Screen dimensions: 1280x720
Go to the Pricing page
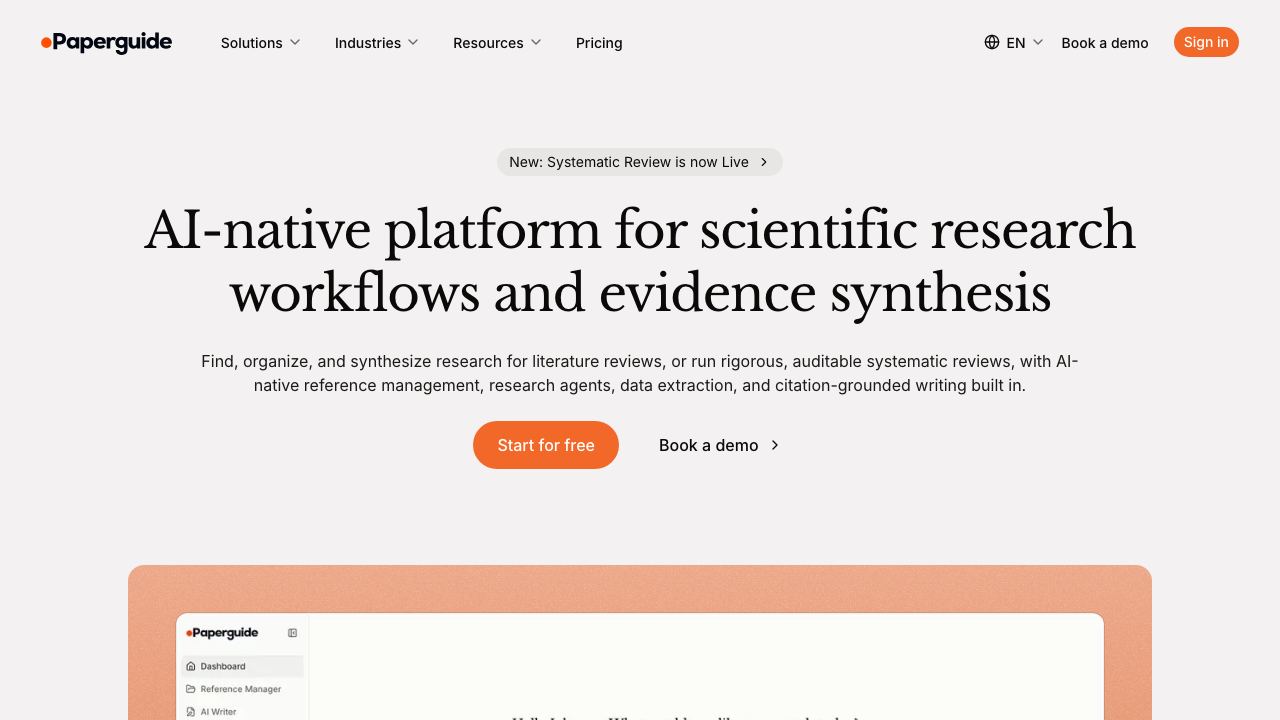(599, 43)
